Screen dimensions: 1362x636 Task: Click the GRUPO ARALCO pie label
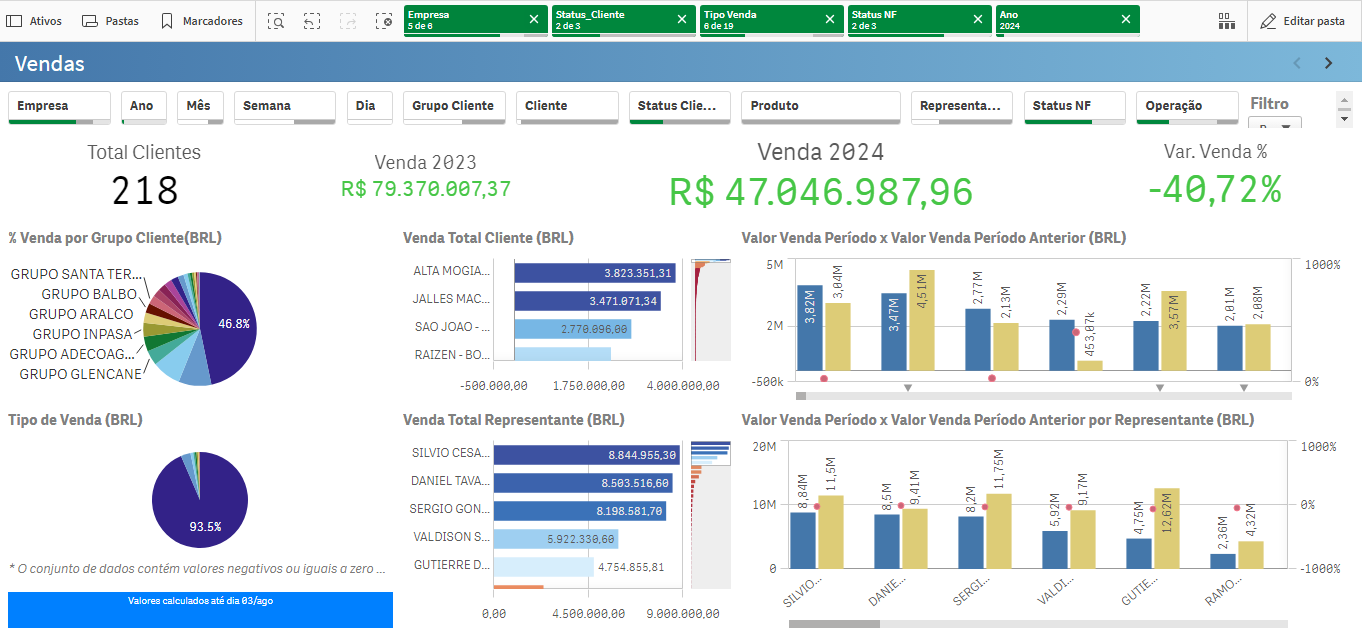81,314
